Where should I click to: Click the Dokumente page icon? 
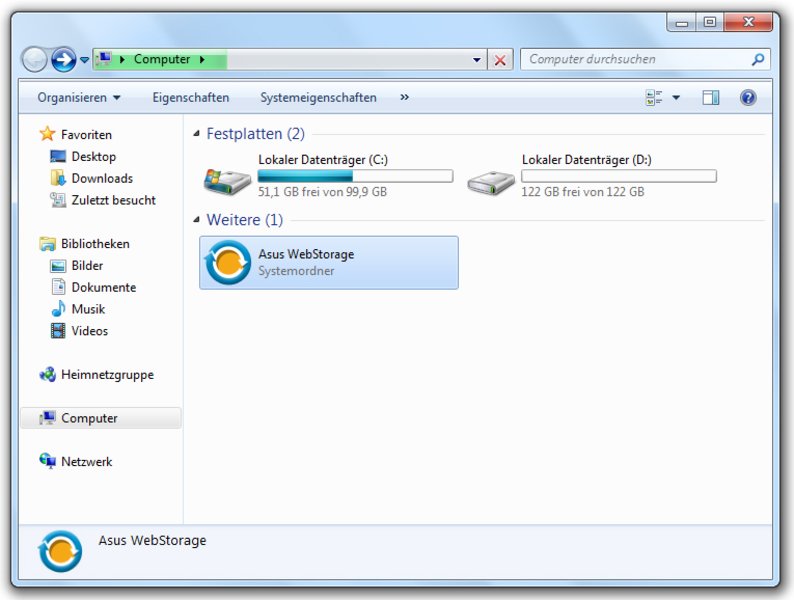[x=58, y=287]
